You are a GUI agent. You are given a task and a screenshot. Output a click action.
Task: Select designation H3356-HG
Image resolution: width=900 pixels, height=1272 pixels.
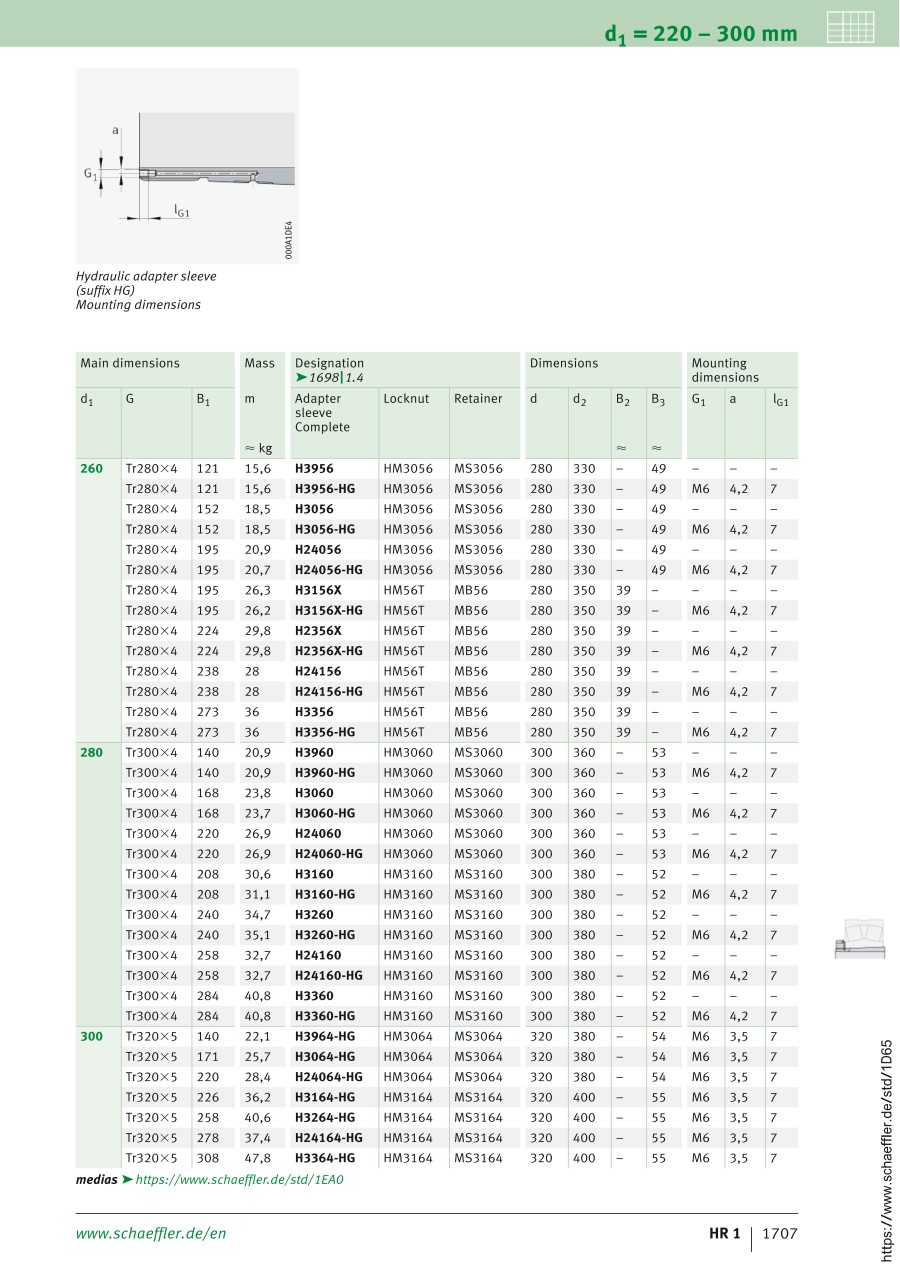point(325,732)
